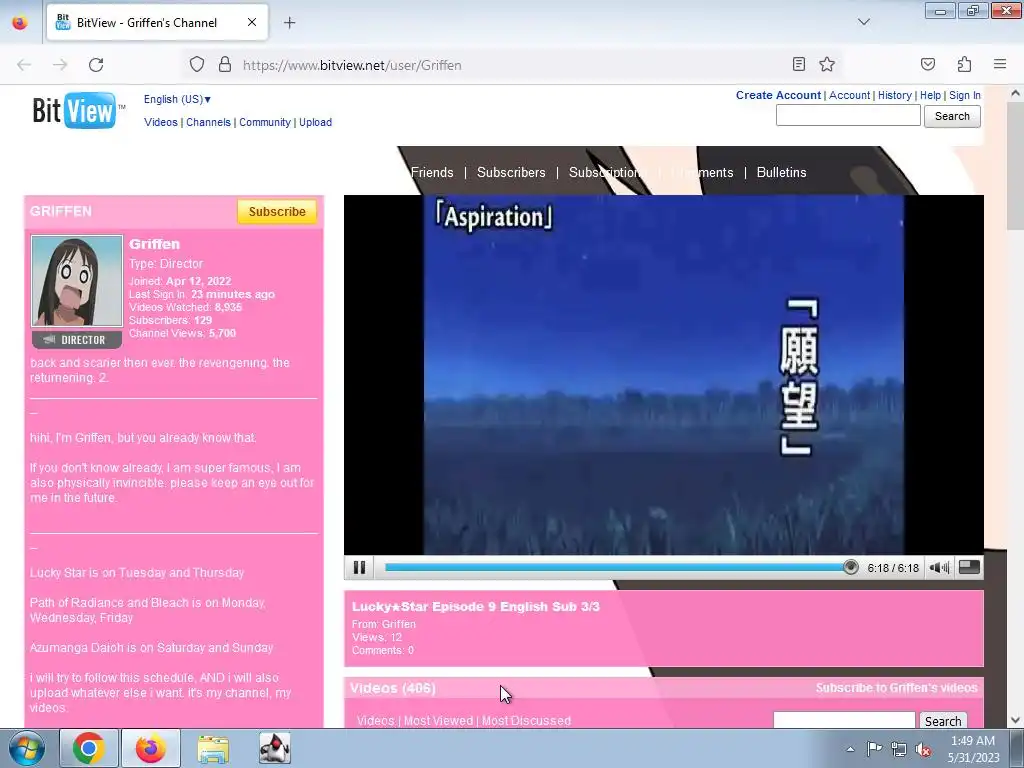Click the video progress slider handle
This screenshot has height=768, width=1024.
click(x=850, y=568)
